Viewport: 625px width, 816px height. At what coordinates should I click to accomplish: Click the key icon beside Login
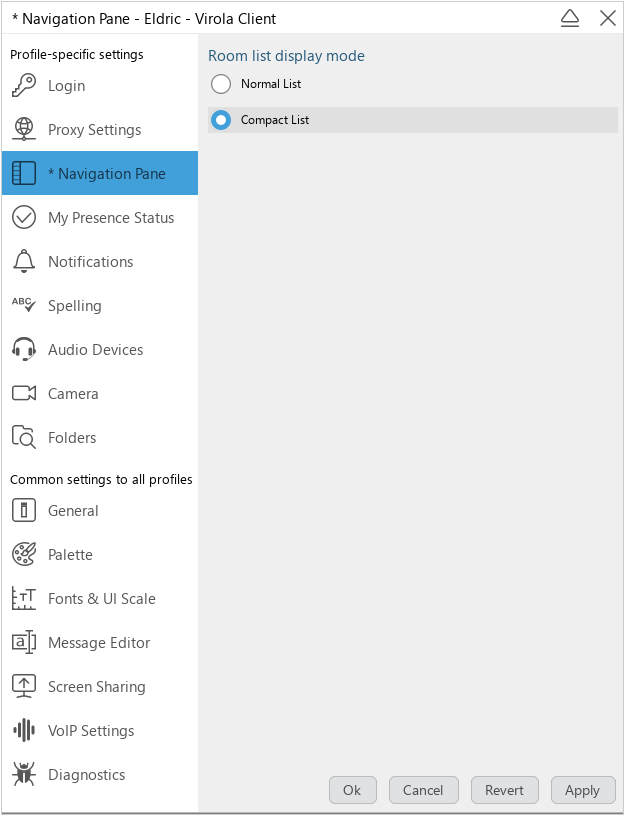pos(24,86)
